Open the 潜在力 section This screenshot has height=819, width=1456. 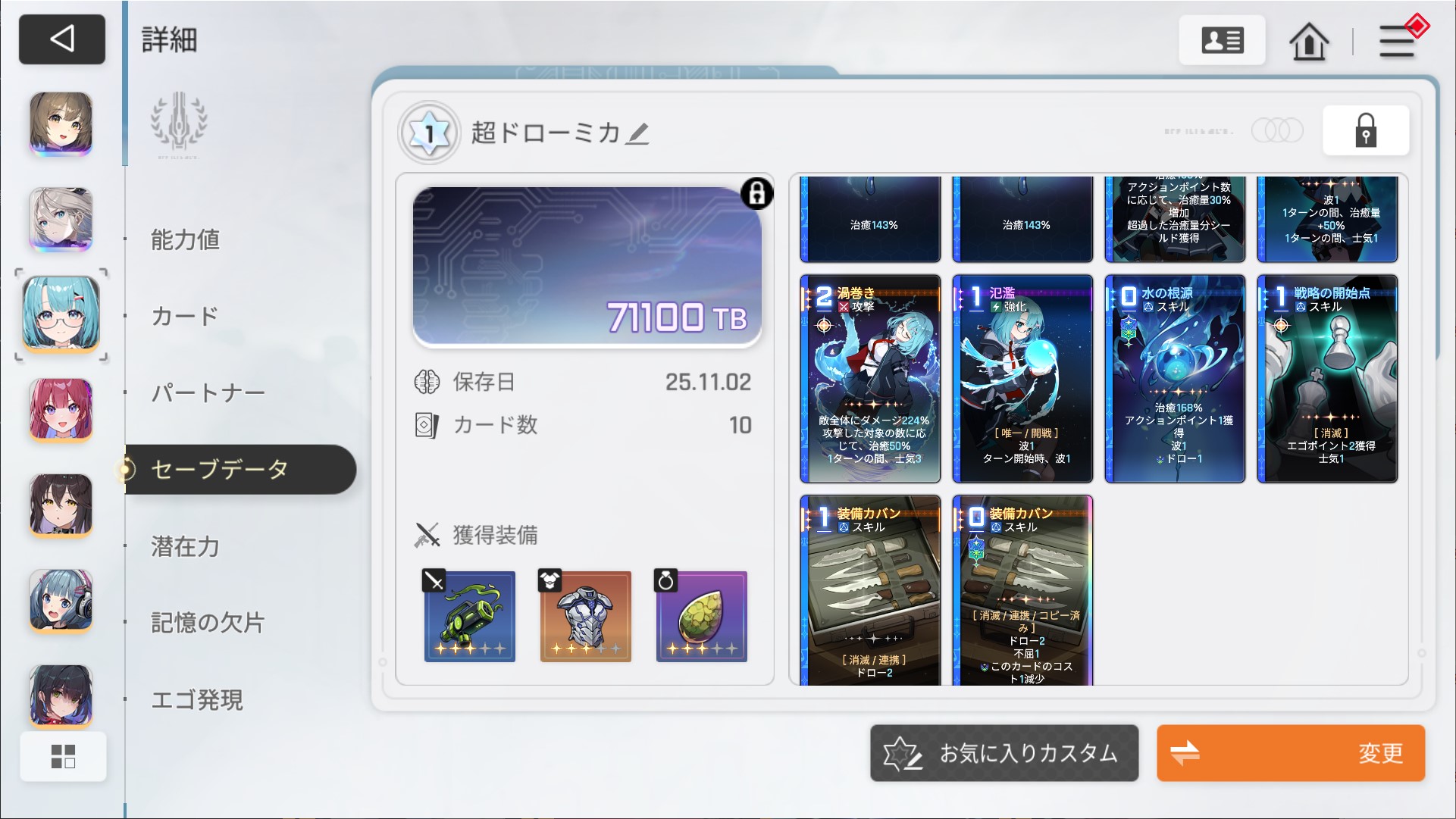tap(186, 546)
